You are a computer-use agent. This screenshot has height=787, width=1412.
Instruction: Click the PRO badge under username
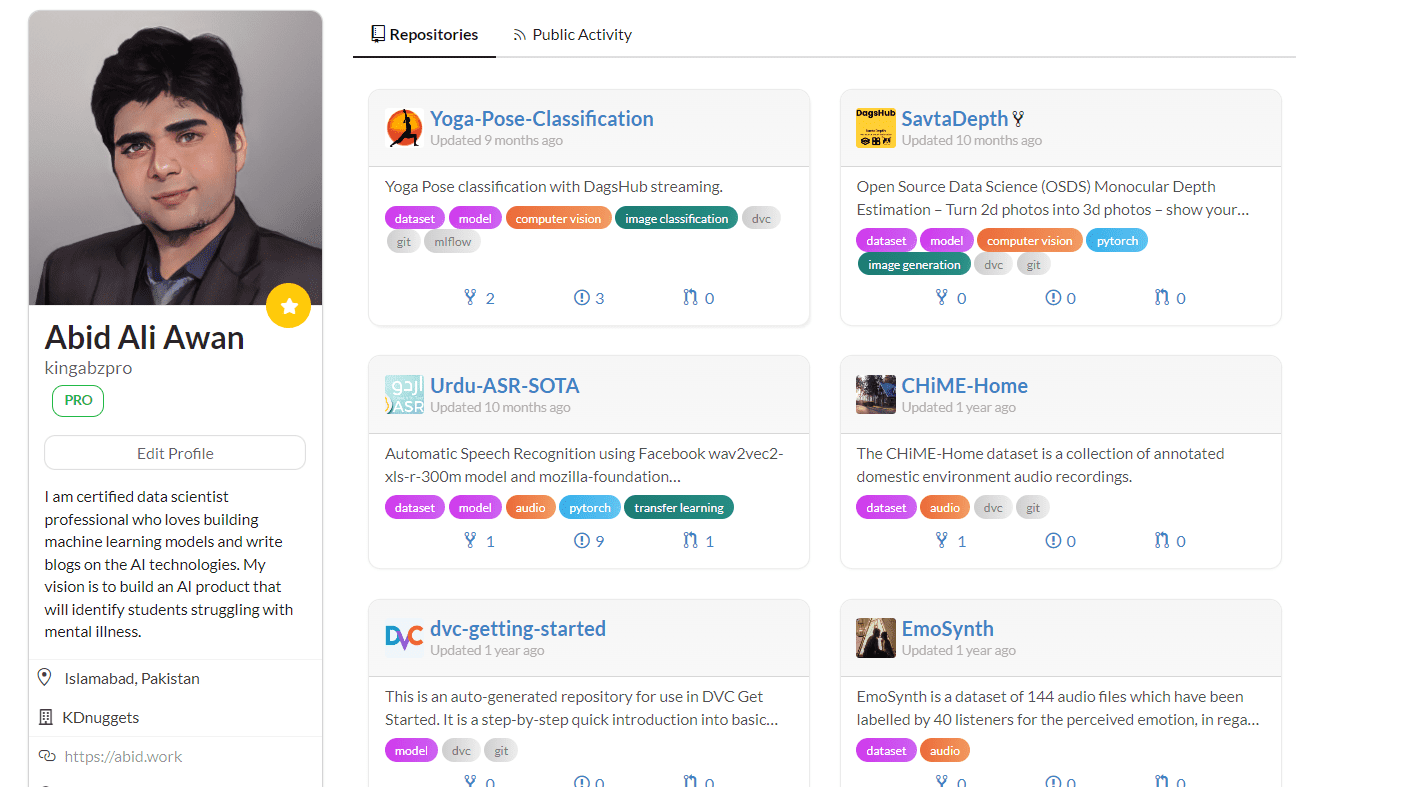(x=78, y=400)
